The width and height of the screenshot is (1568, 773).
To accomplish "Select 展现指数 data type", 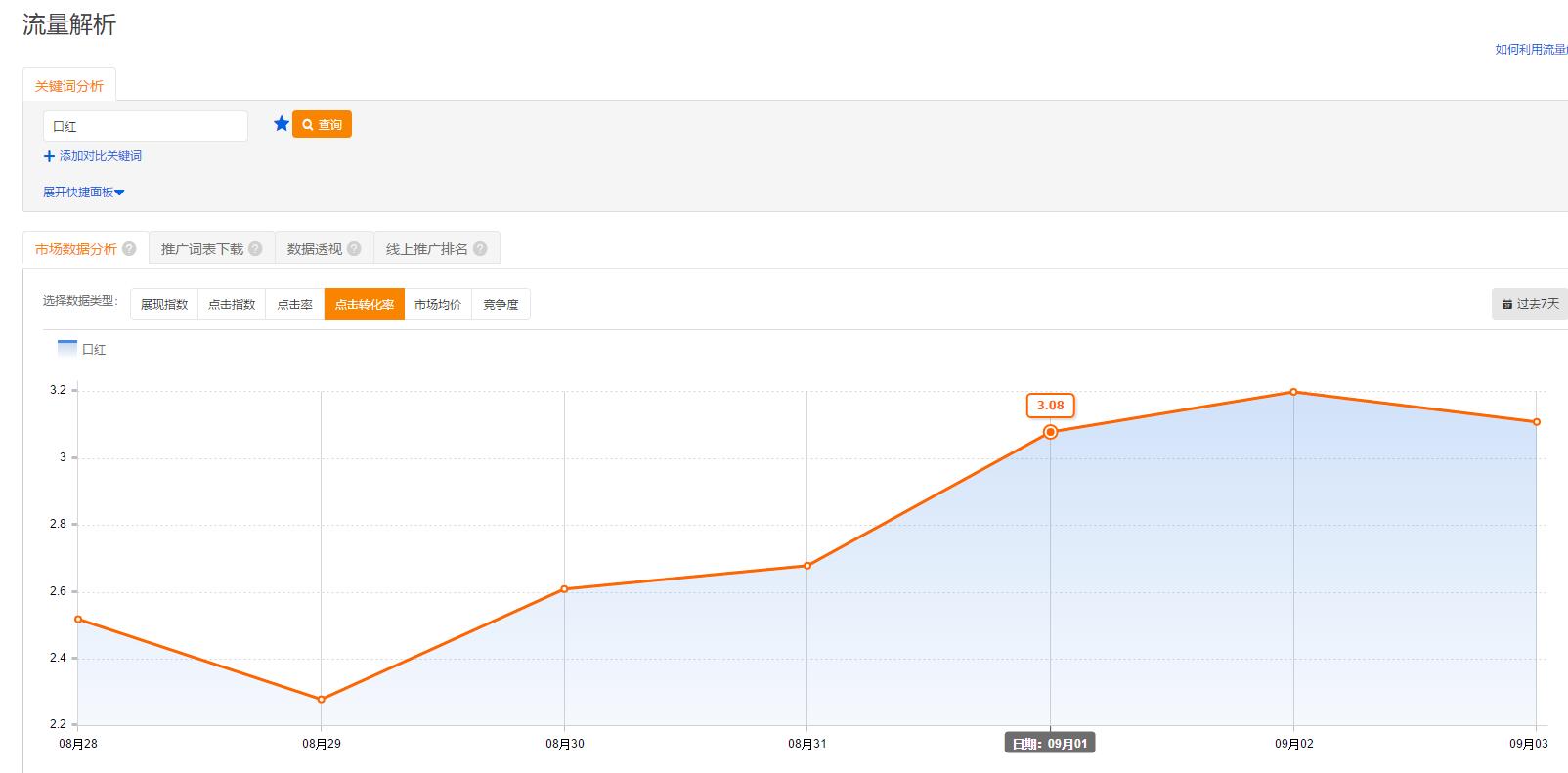I will coord(164,304).
